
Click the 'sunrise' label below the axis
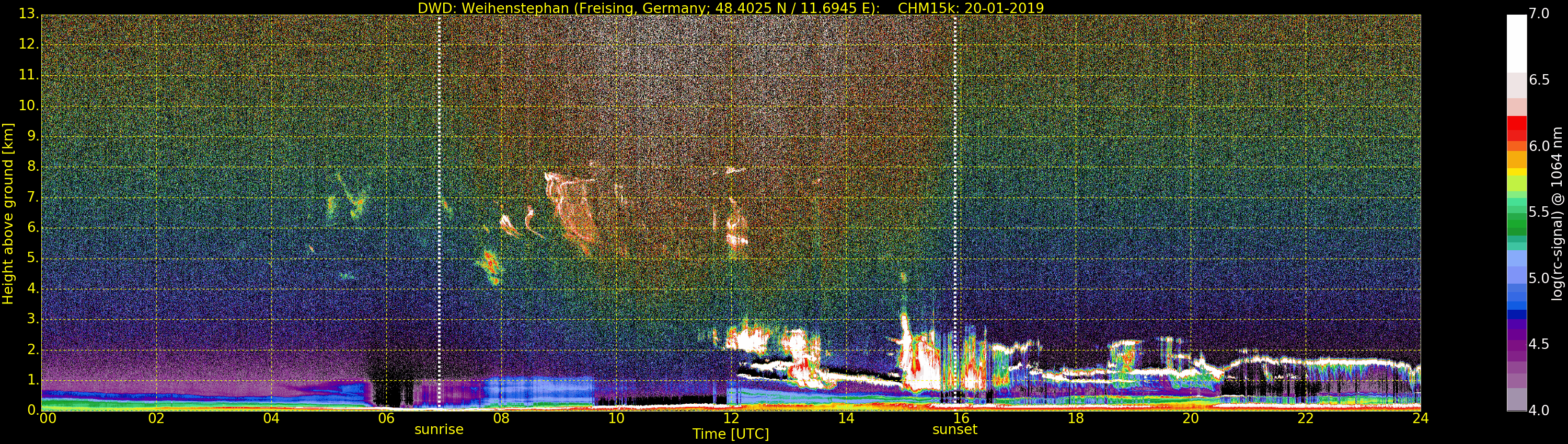[439, 429]
